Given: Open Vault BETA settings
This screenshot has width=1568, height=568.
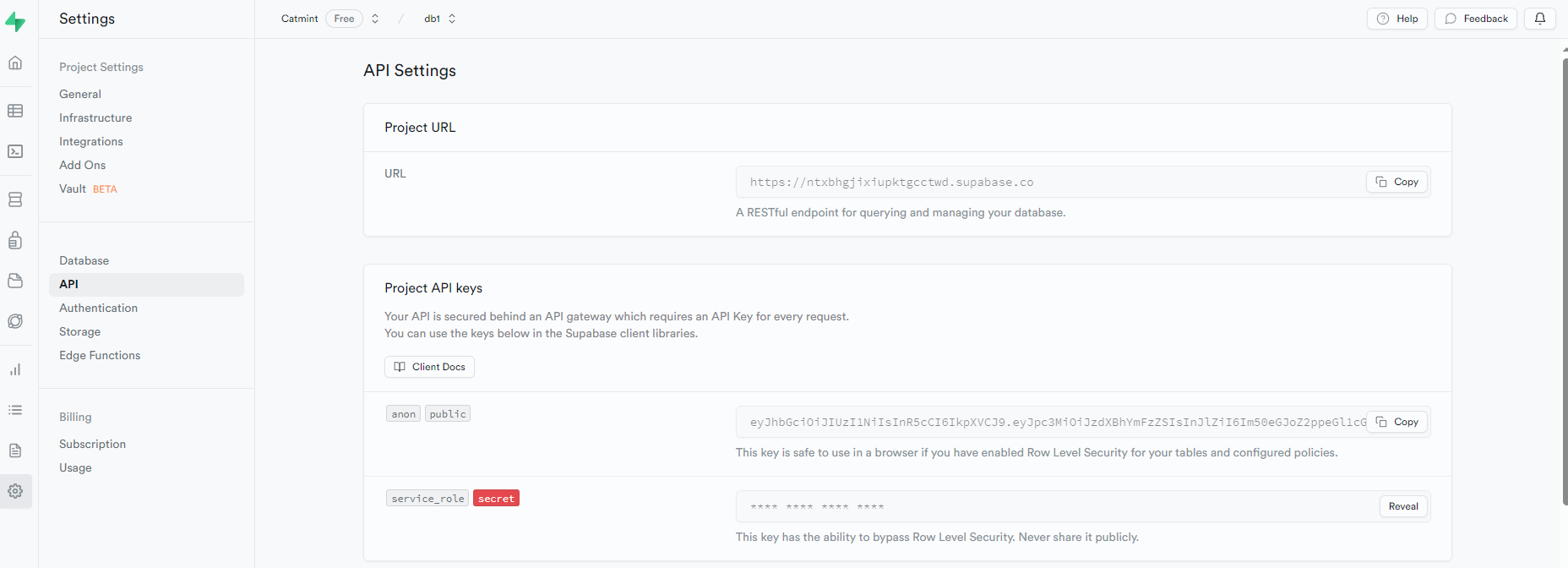Looking at the screenshot, I should pos(88,188).
